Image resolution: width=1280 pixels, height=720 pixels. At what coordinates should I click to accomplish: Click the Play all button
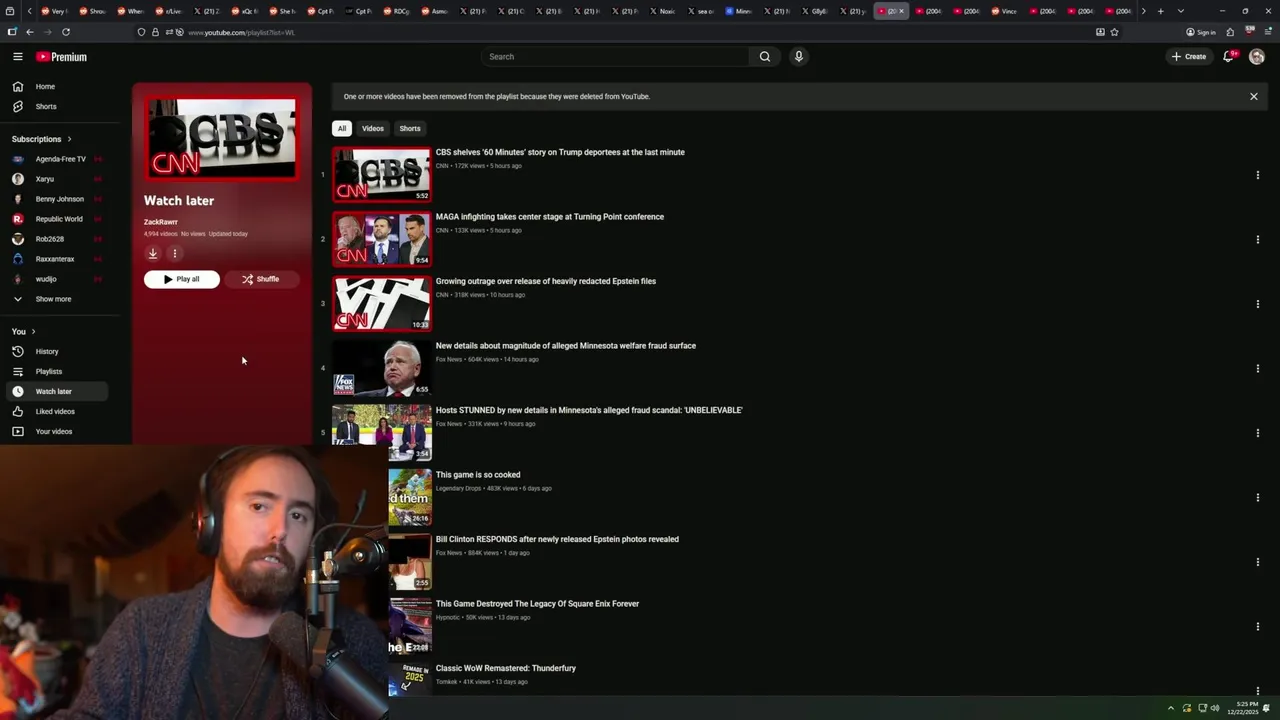pyautogui.click(x=182, y=279)
